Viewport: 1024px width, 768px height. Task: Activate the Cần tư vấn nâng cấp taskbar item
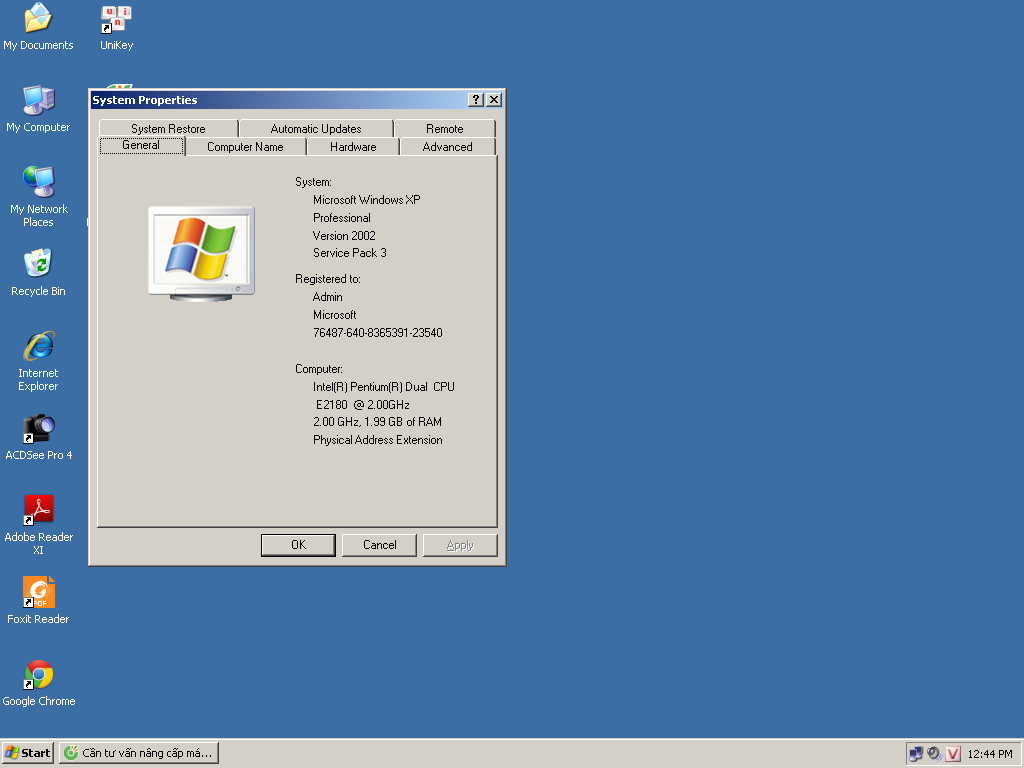[139, 753]
